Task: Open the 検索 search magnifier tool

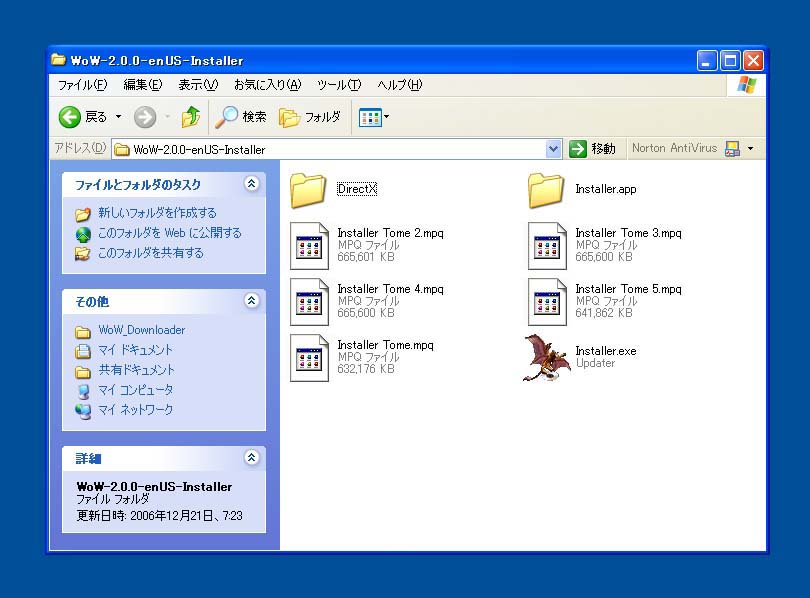Action: tap(241, 117)
